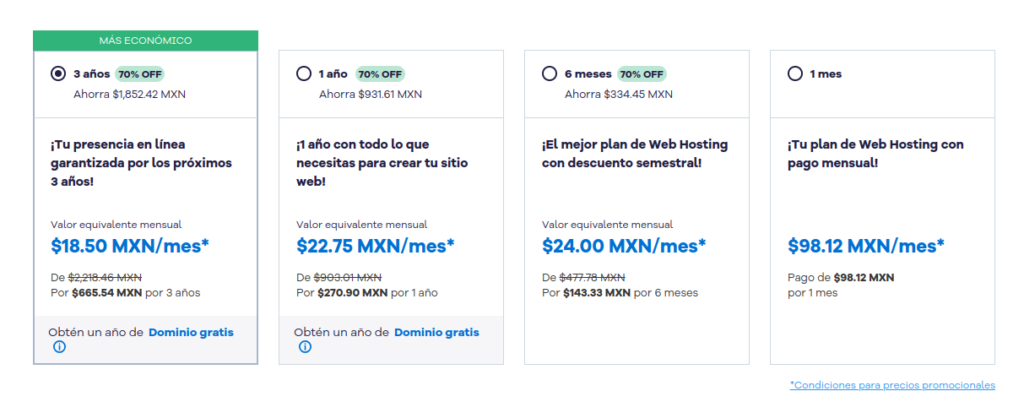Click the $18.50 MXN/mes price

131,246
